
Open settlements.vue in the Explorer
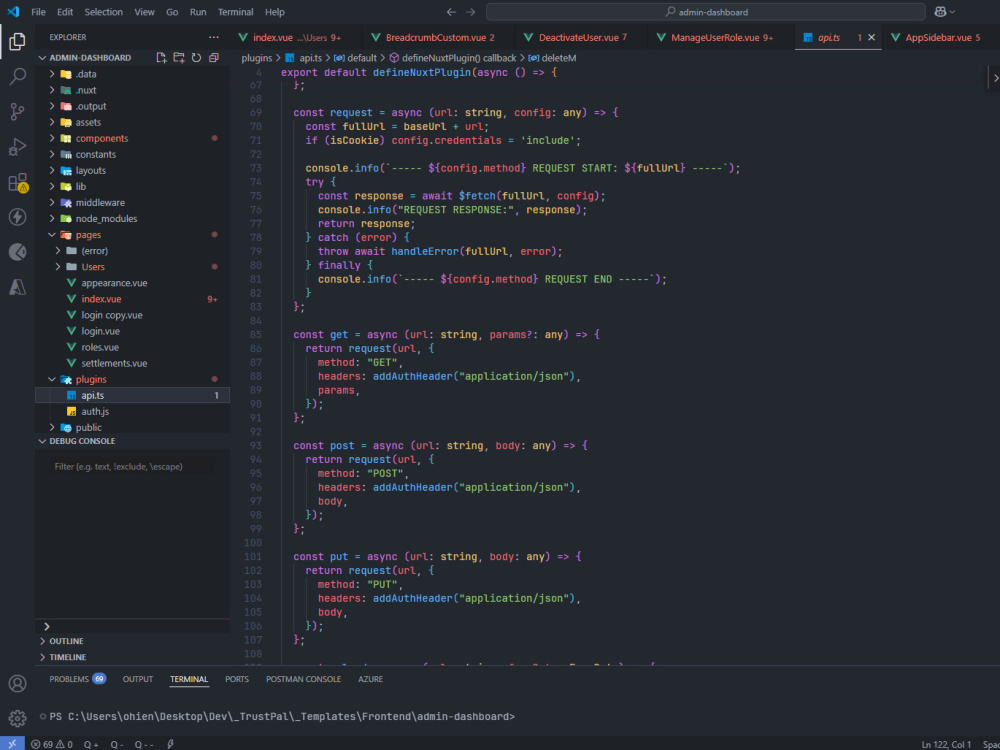[132, 363]
